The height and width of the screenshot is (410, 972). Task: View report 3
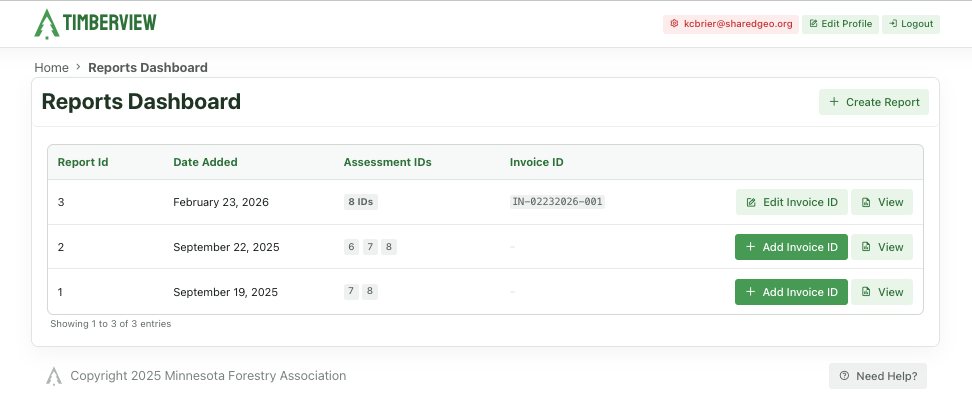881,202
